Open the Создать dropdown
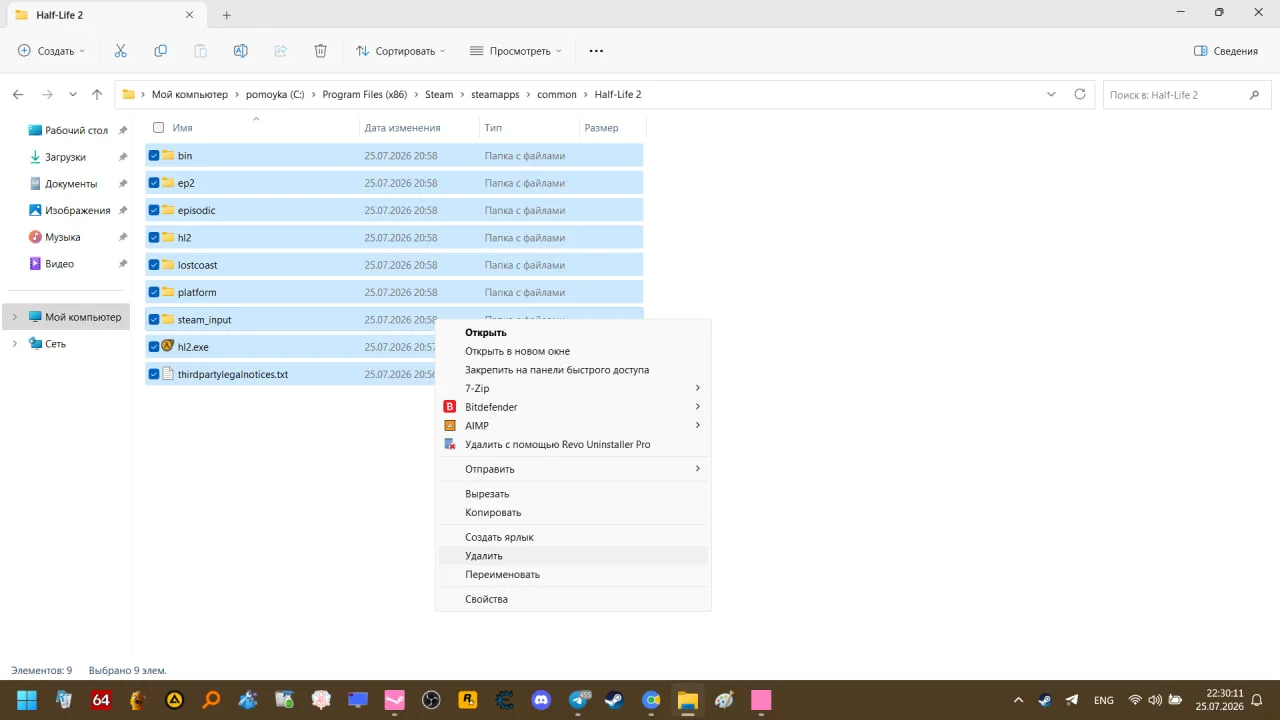This screenshot has height=720, width=1280. click(x=51, y=51)
